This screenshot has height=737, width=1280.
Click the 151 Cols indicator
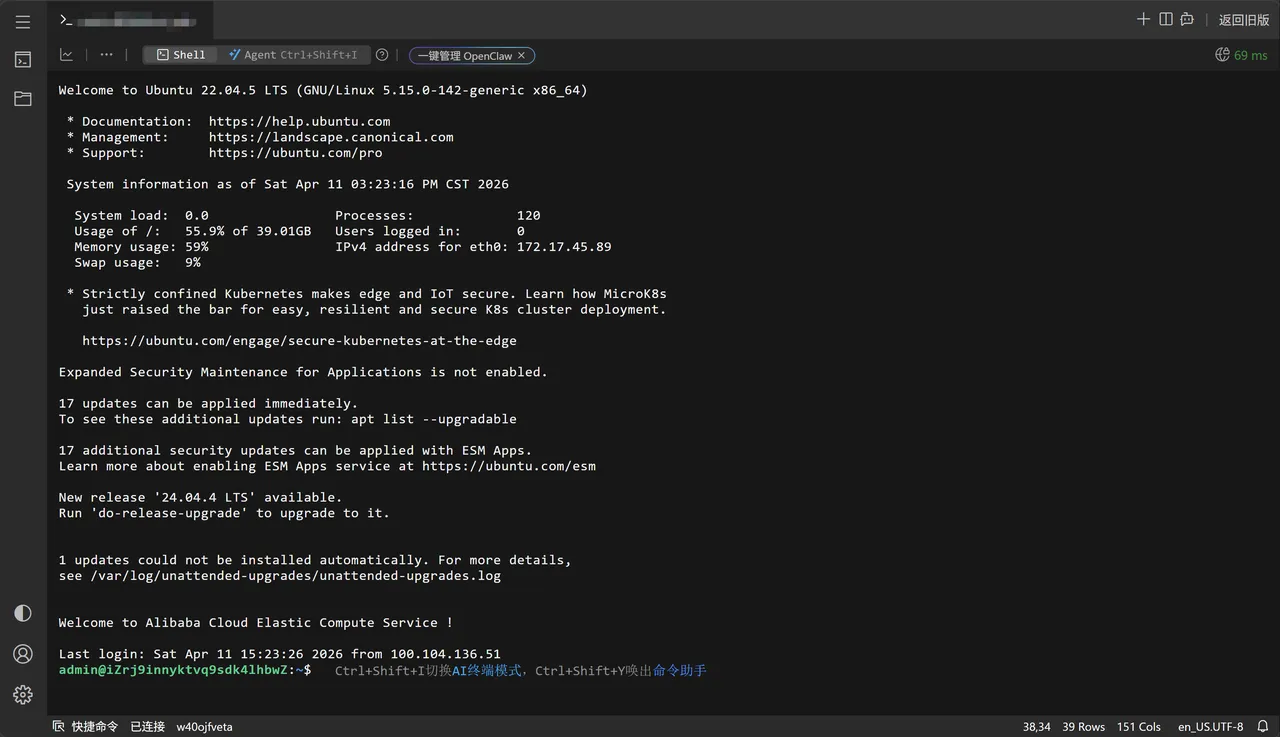click(x=1139, y=727)
